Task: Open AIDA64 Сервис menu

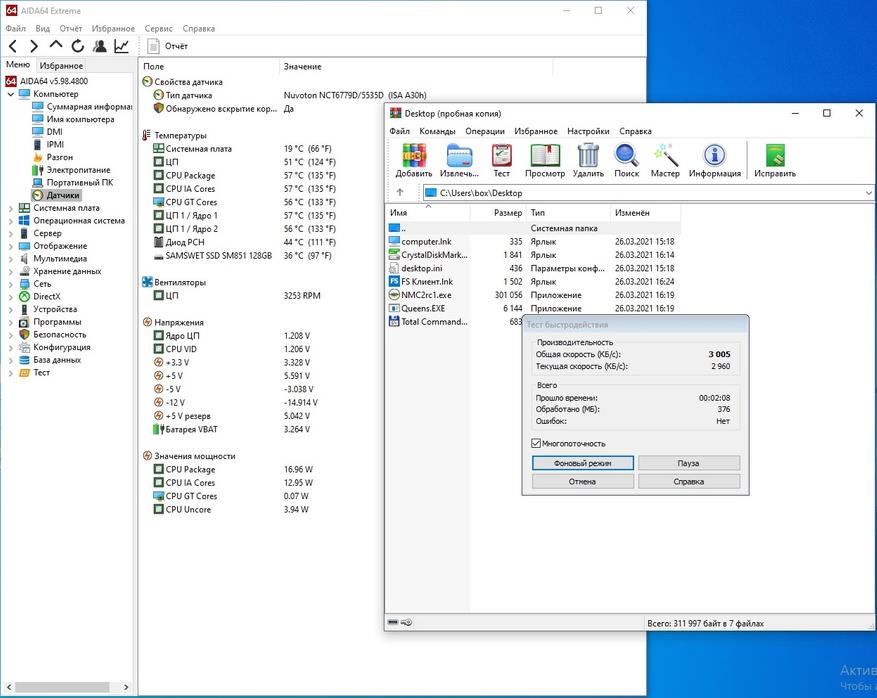Action: 158,29
